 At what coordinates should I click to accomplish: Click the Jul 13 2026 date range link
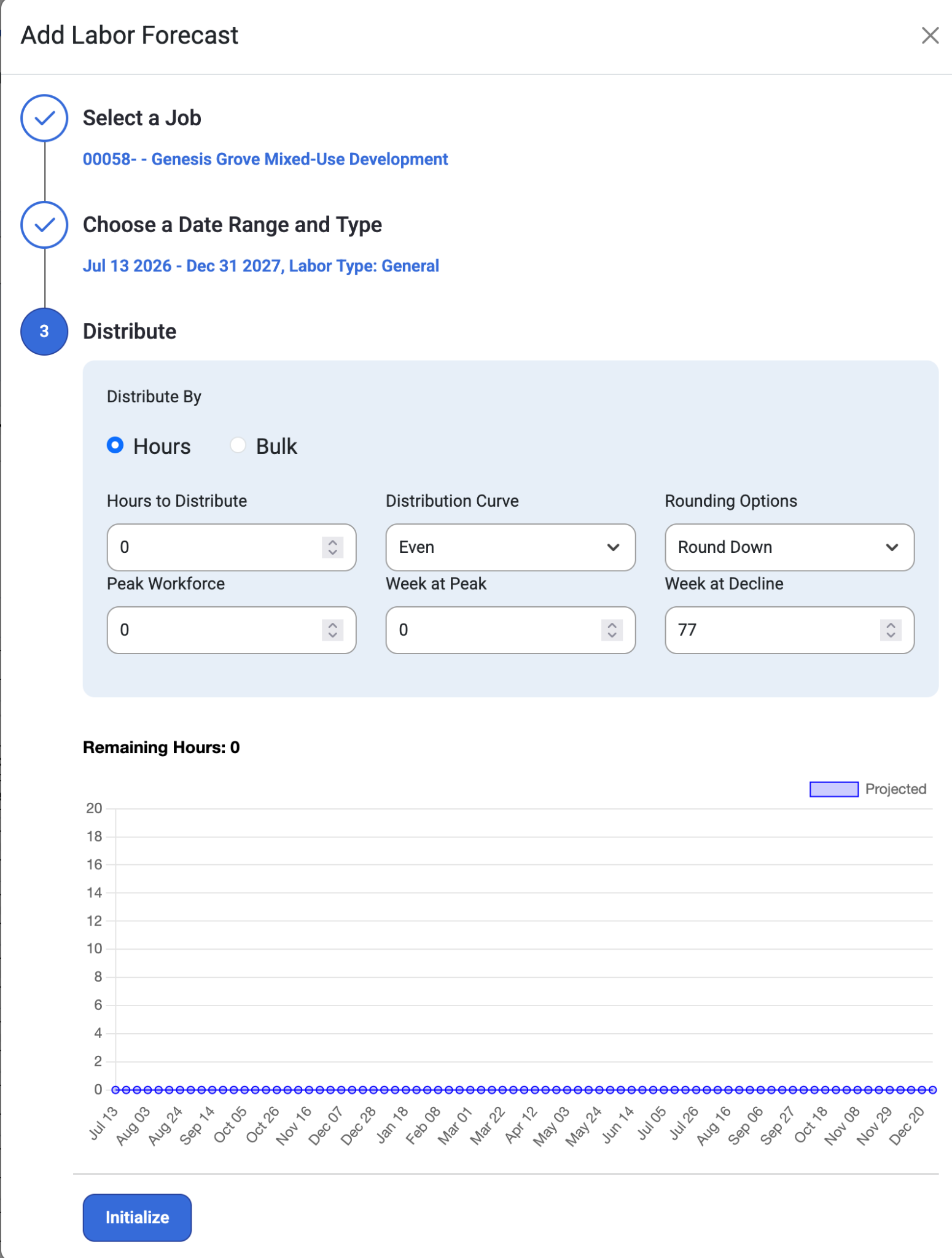pos(261,266)
